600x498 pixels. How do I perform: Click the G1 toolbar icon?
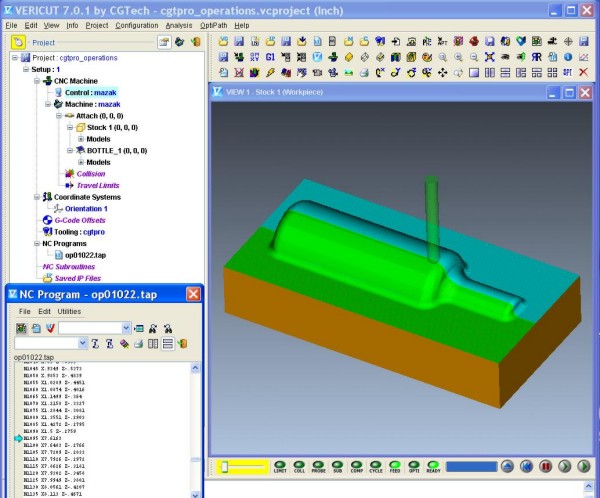[270, 57]
